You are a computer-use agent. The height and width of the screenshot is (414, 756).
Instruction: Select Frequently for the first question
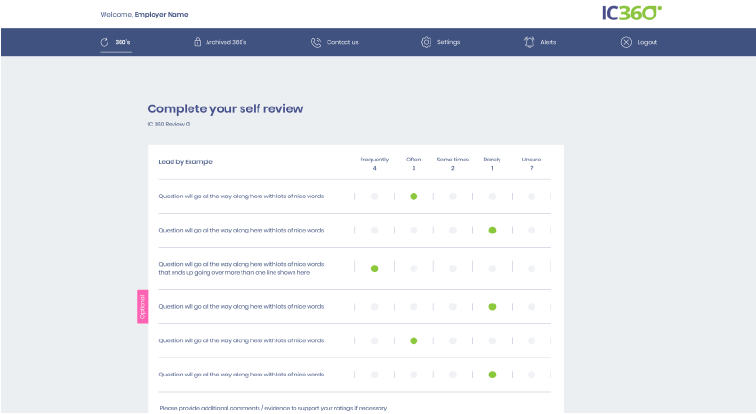point(374,197)
